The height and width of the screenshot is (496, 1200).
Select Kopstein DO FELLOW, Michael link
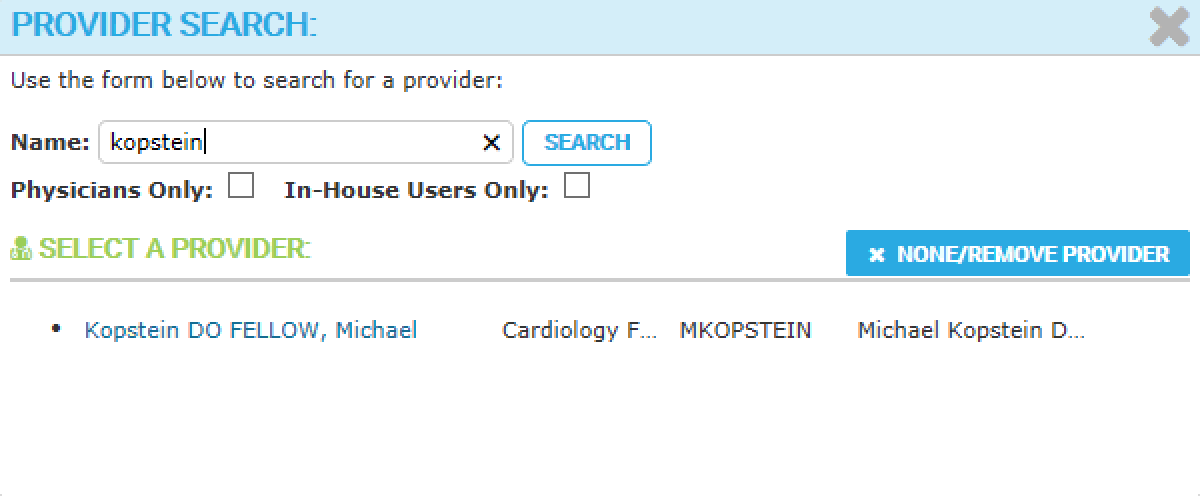tap(251, 330)
